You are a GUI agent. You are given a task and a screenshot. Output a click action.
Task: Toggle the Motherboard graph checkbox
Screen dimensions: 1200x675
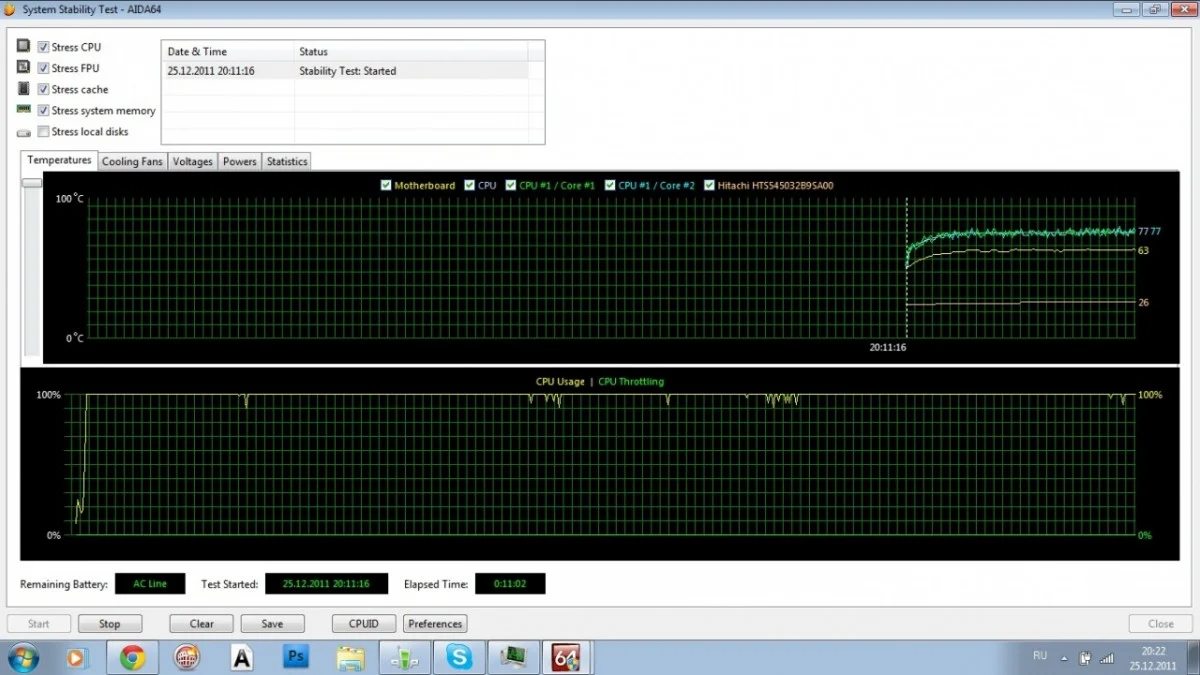tap(386, 185)
